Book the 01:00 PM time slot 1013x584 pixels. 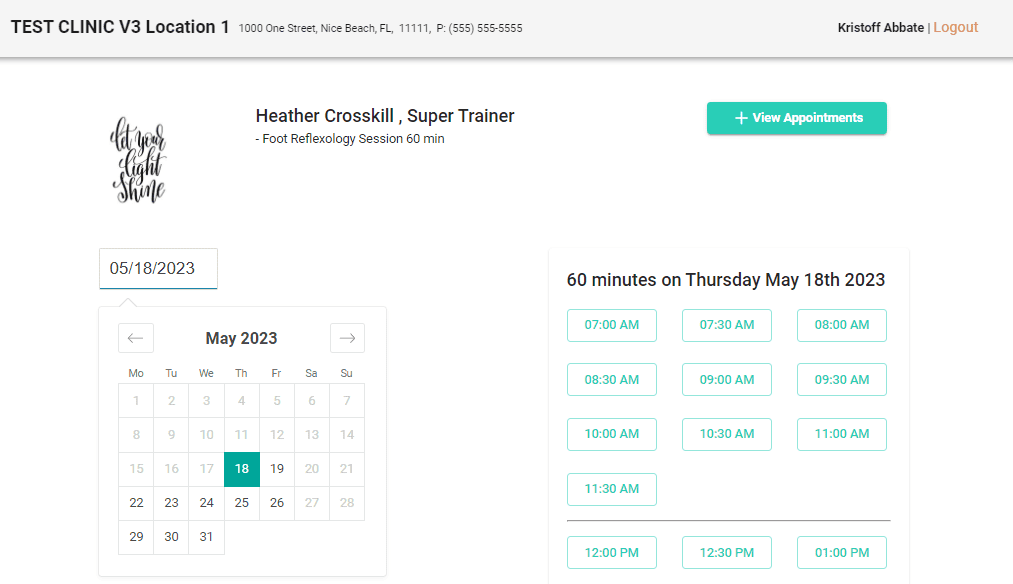842,552
